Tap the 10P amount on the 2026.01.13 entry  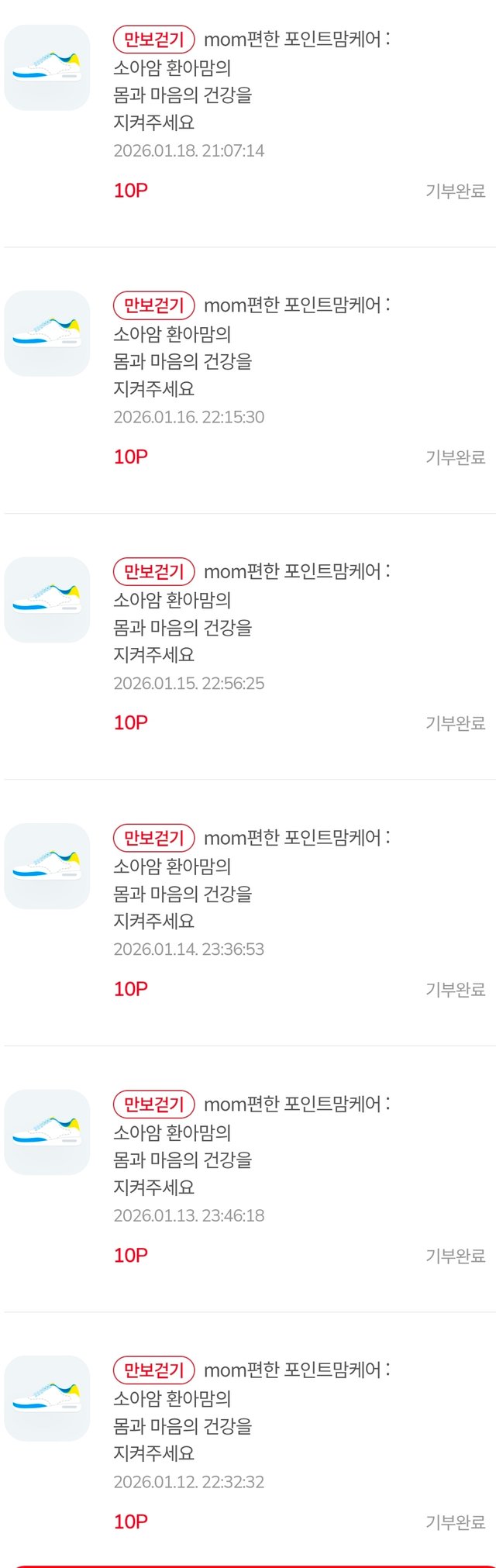[x=130, y=1255]
